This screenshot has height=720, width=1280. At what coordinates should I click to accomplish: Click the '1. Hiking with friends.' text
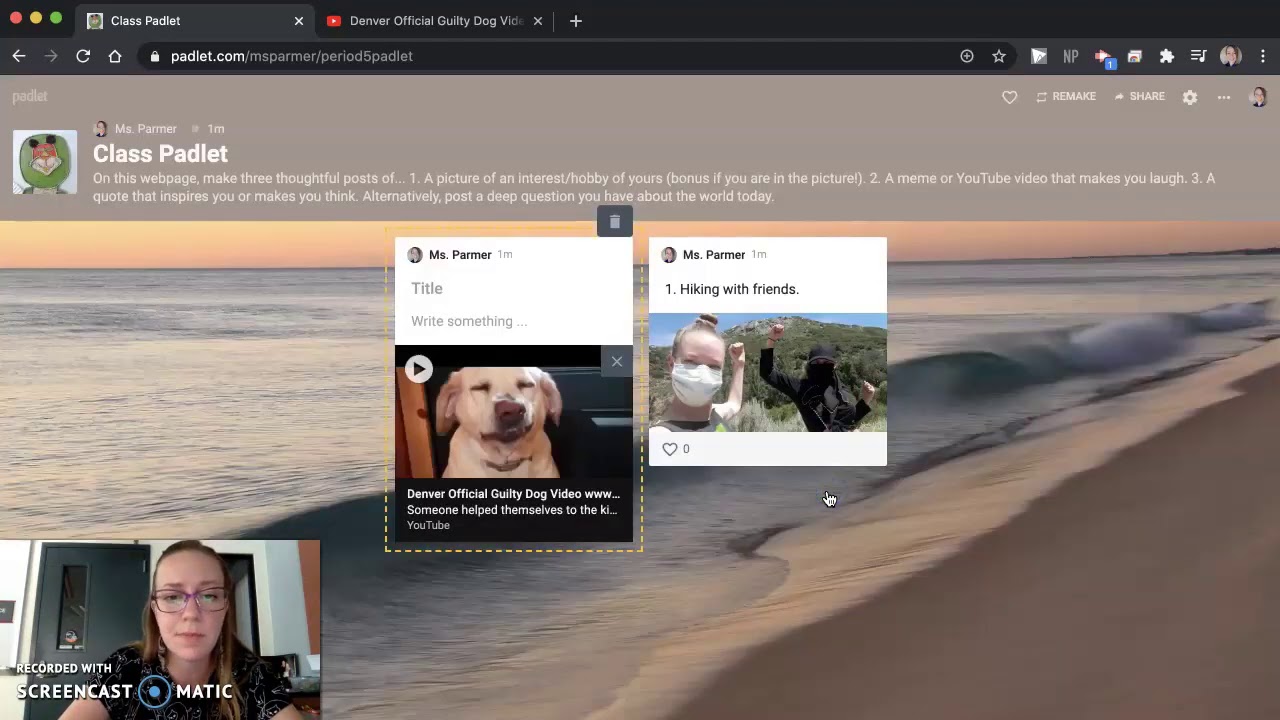[x=732, y=289]
